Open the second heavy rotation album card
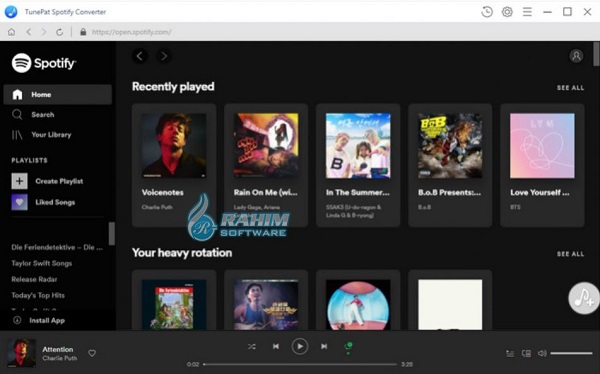600x374 pixels. coord(266,300)
